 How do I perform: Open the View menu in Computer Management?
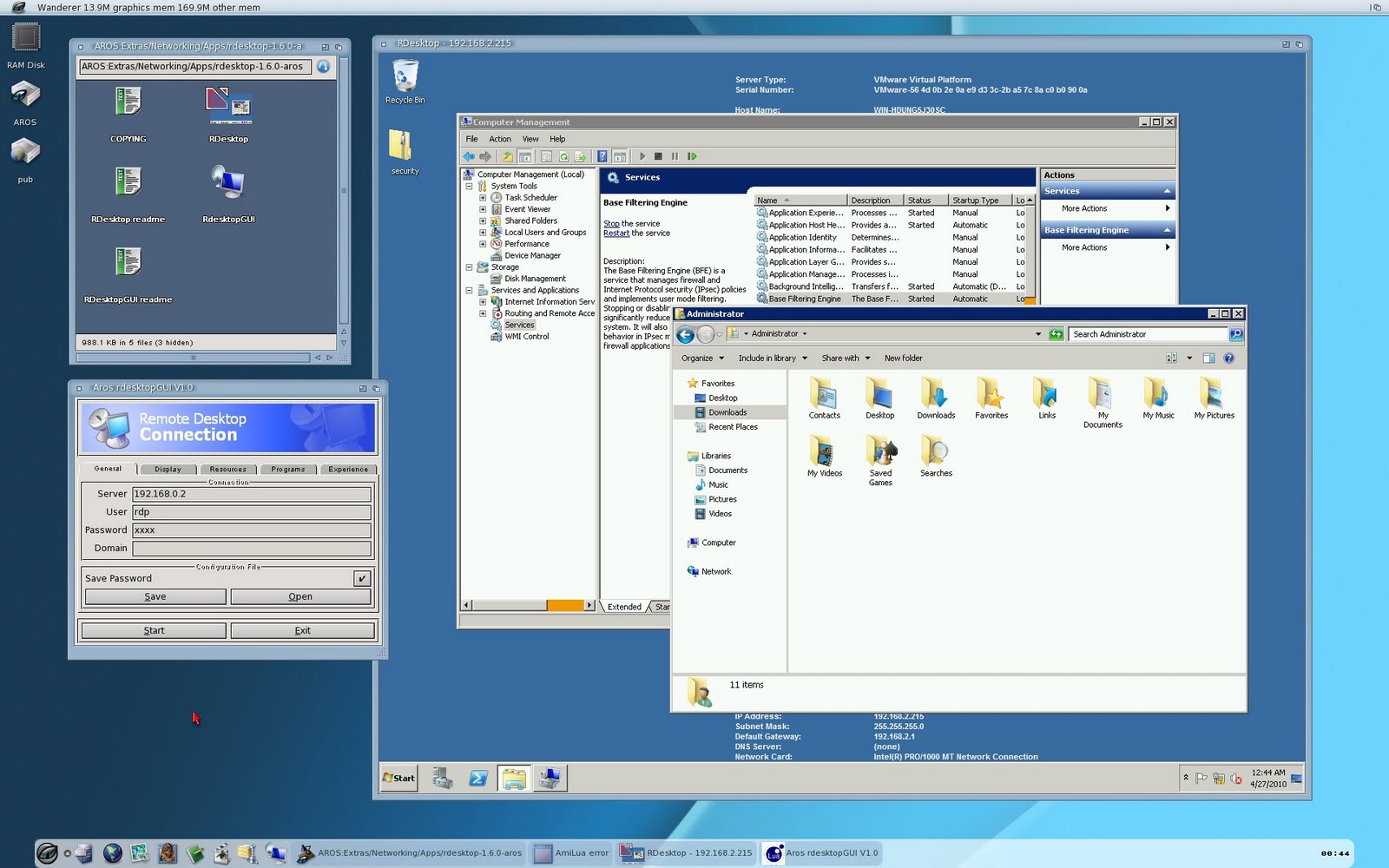click(530, 139)
